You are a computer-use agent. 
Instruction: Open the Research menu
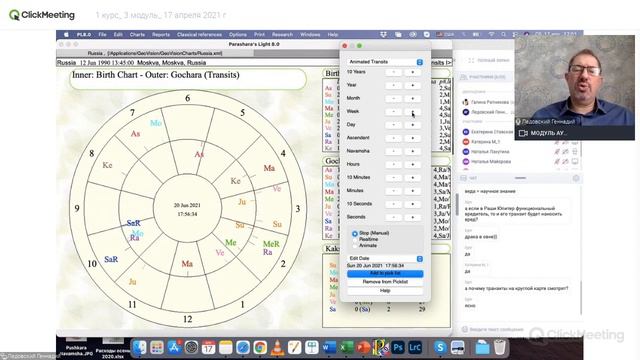[x=282, y=35]
